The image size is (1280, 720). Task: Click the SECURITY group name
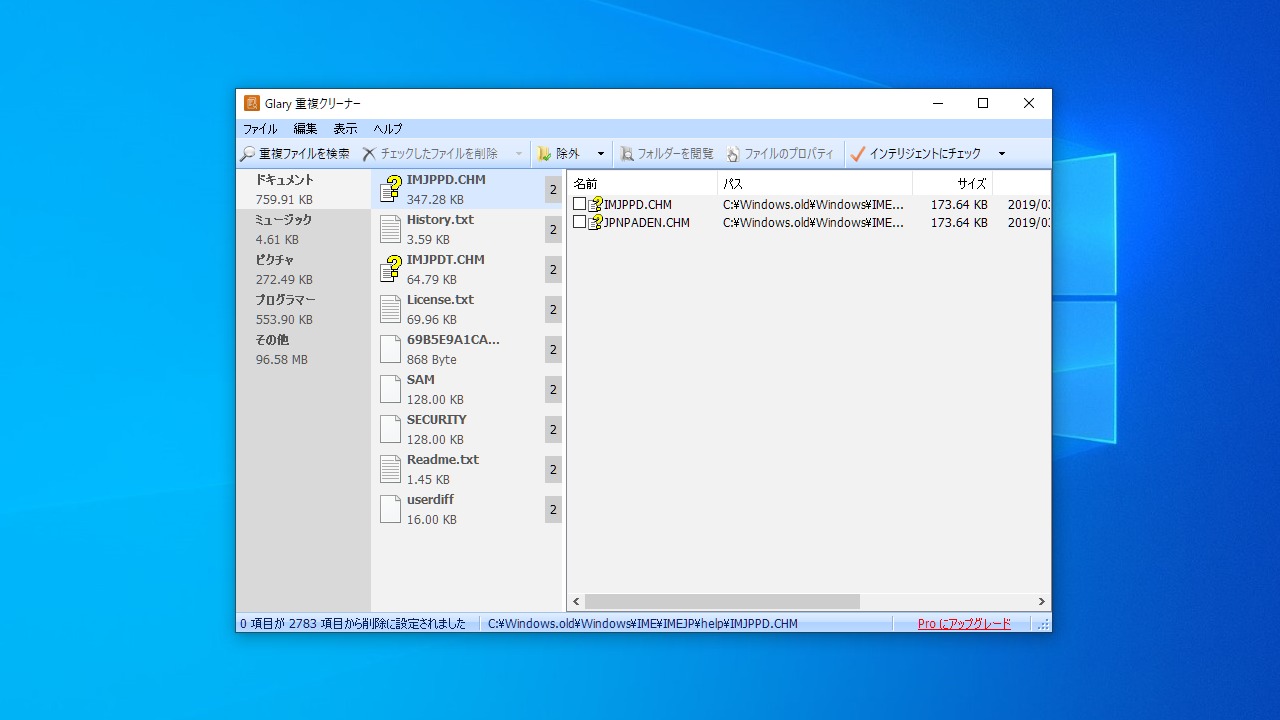pyautogui.click(x=437, y=420)
